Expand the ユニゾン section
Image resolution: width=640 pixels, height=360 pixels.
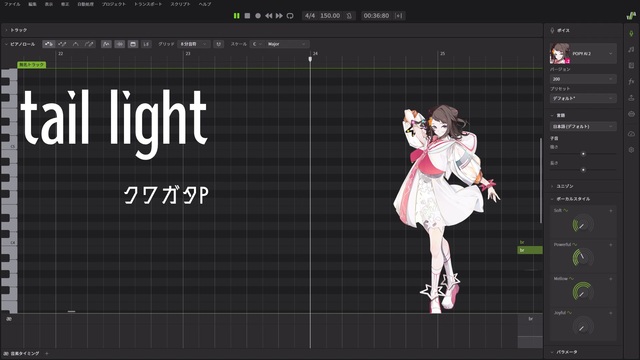565,186
